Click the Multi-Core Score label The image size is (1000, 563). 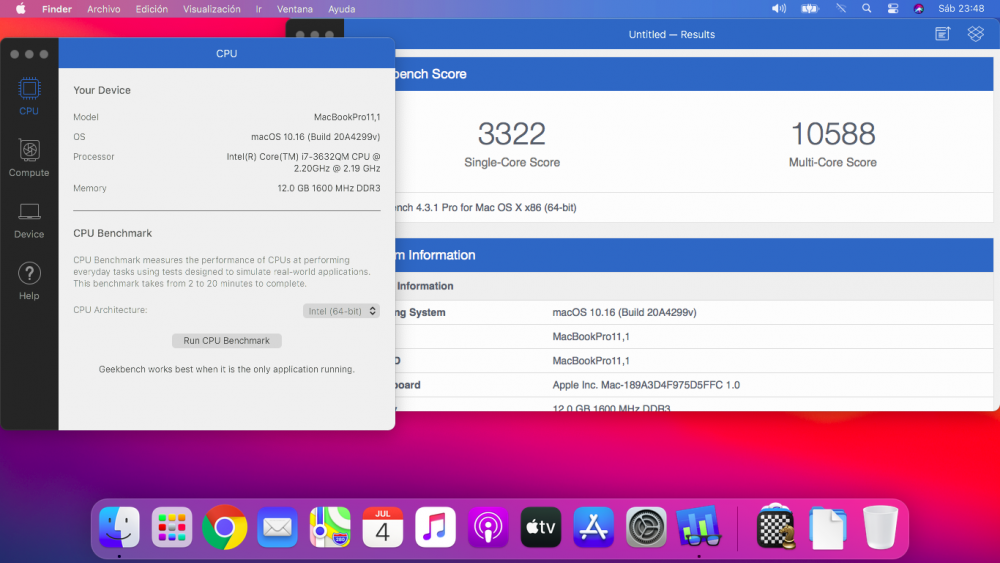click(x=832, y=163)
